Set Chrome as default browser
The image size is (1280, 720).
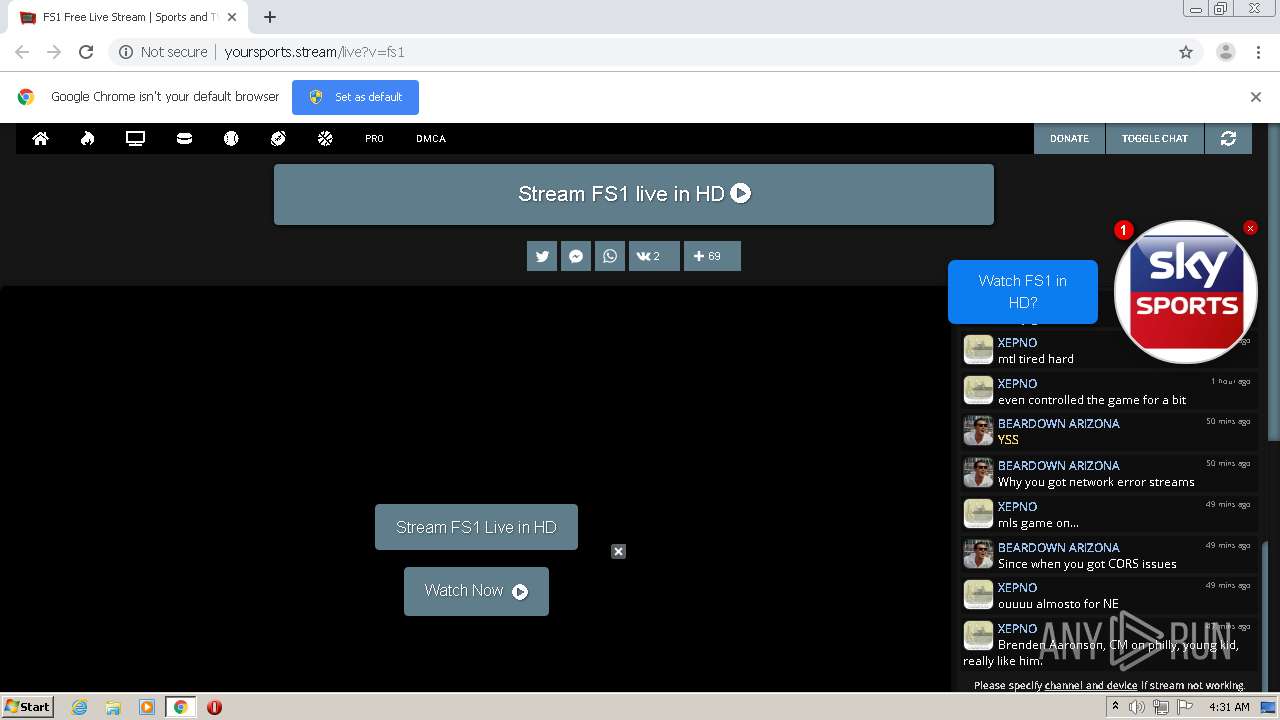coord(355,97)
